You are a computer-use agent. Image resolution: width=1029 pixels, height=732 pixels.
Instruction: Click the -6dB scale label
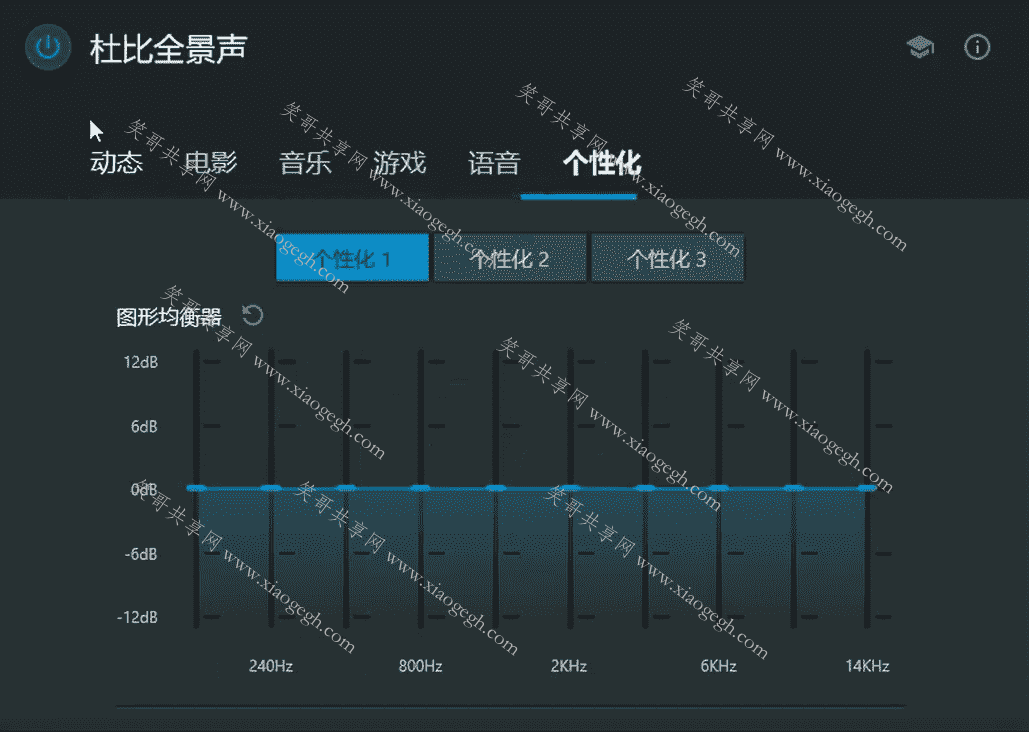coord(140,554)
